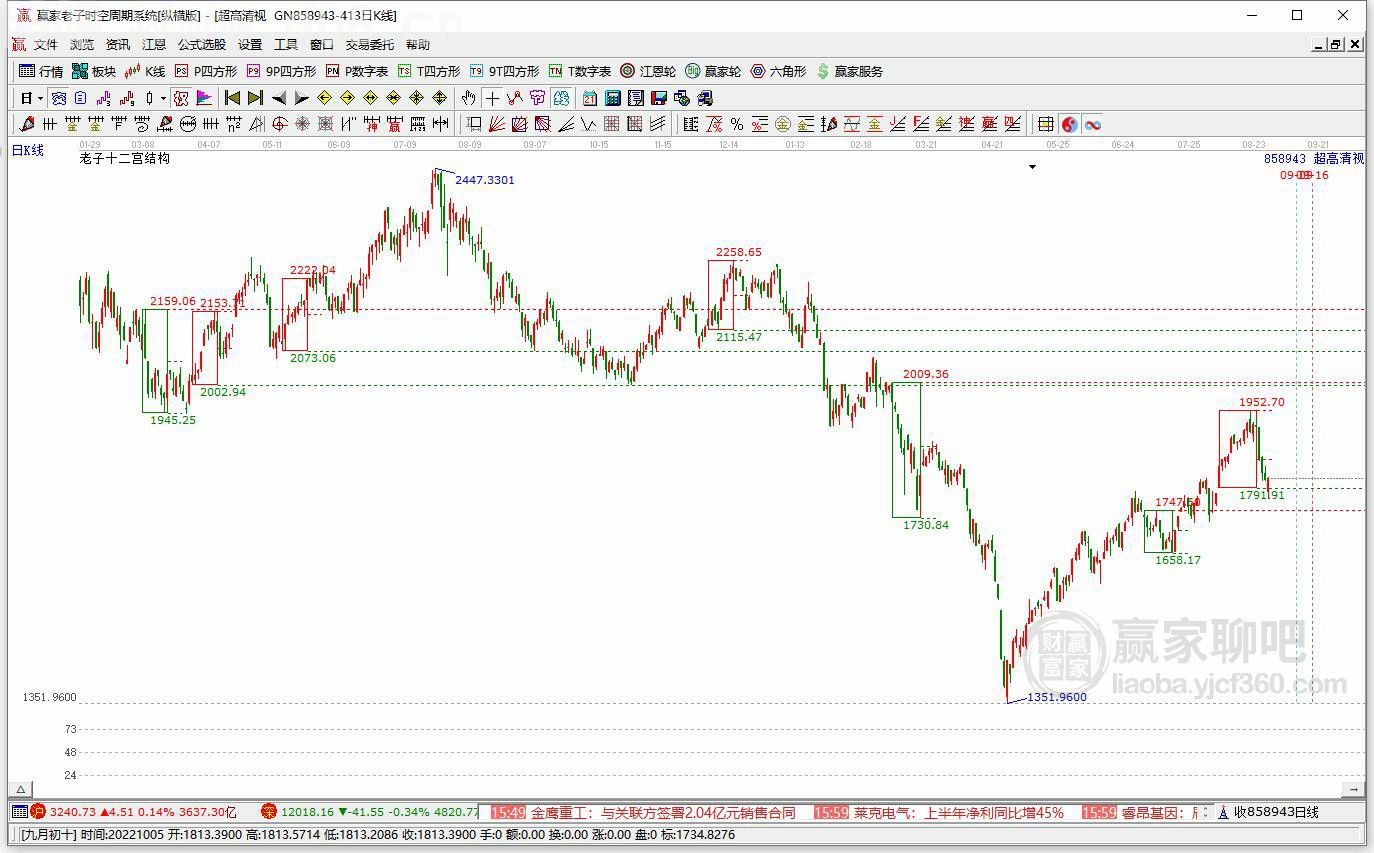Click the yellow diamond right-arrow icon
Image resolution: width=1374 pixels, height=853 pixels.
coord(347,98)
